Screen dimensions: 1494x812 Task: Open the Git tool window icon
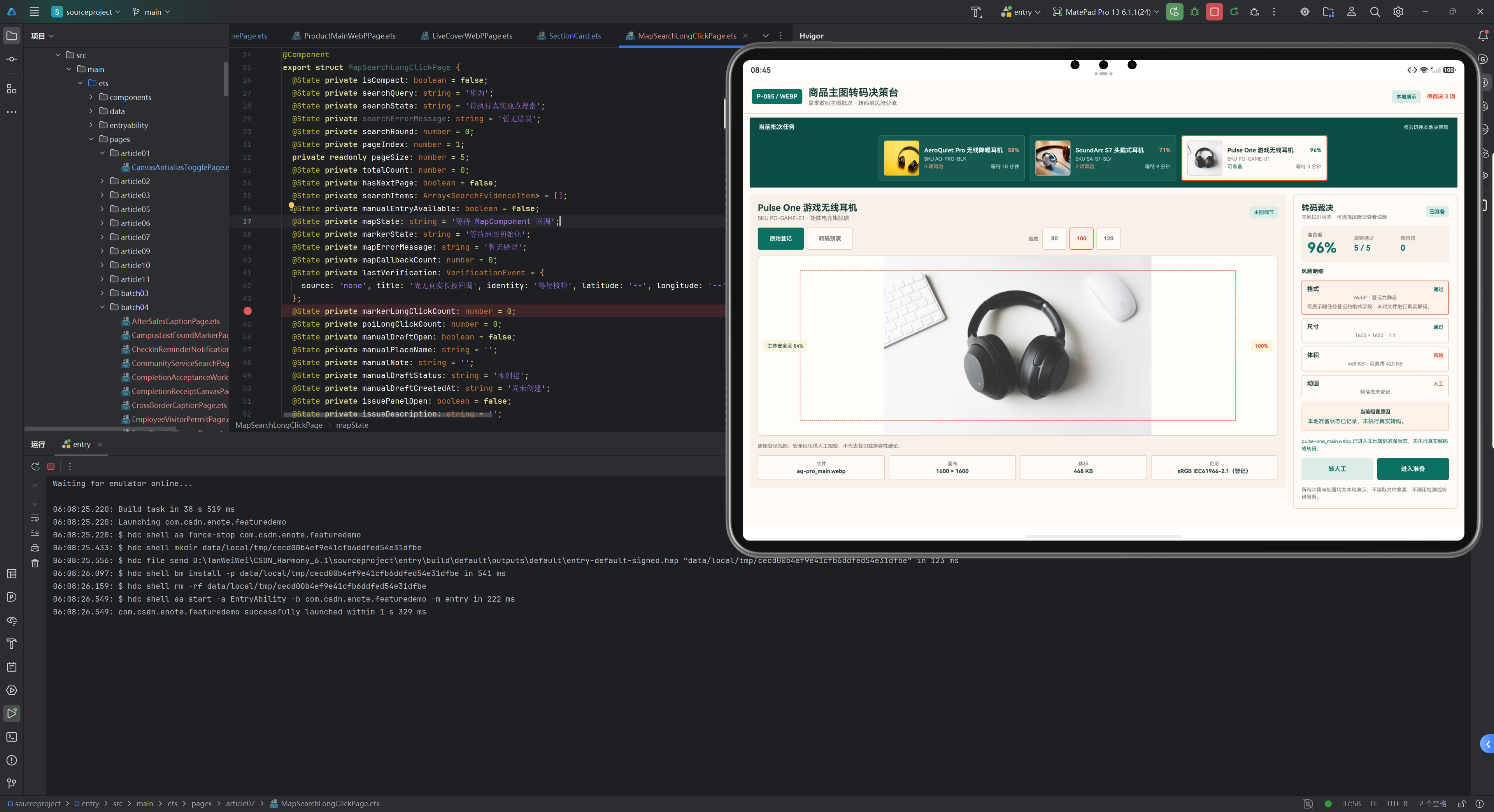12,784
